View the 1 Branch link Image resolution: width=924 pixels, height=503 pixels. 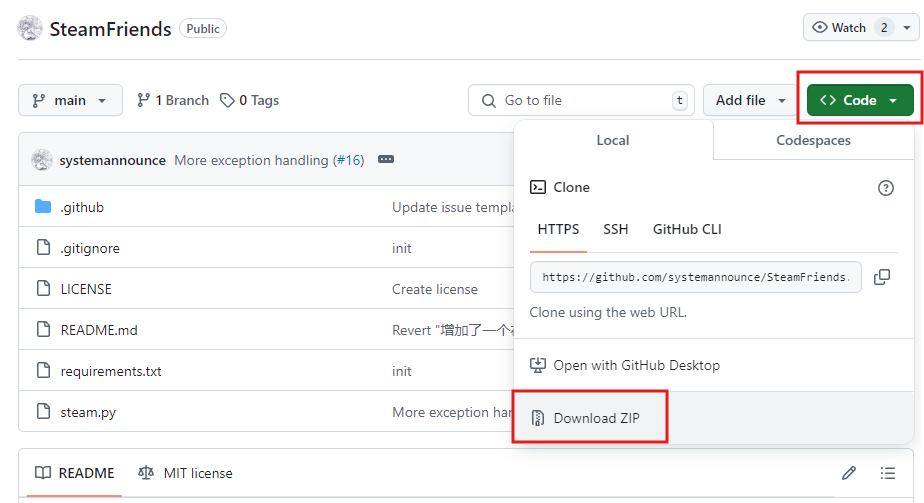173,100
